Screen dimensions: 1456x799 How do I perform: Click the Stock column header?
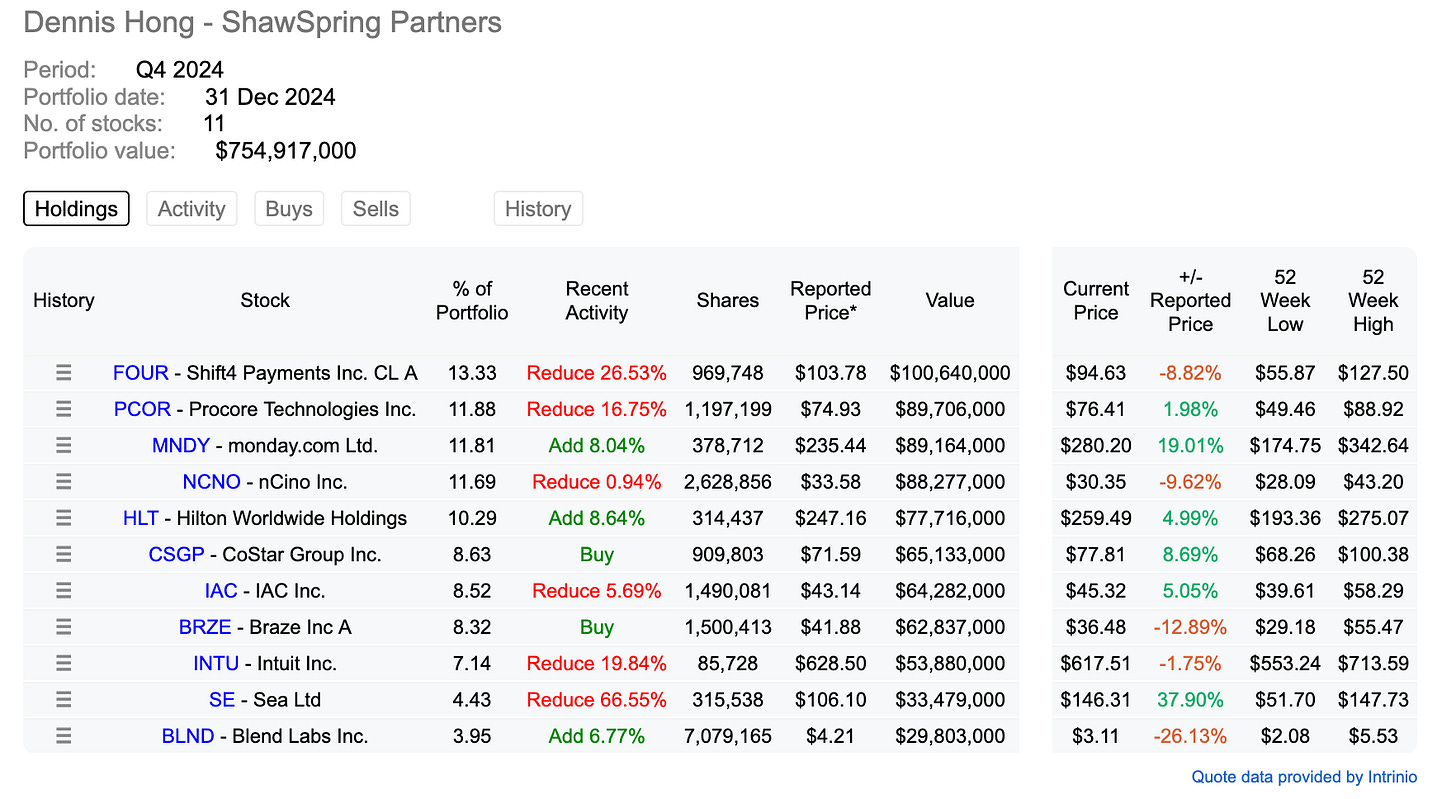(x=265, y=300)
